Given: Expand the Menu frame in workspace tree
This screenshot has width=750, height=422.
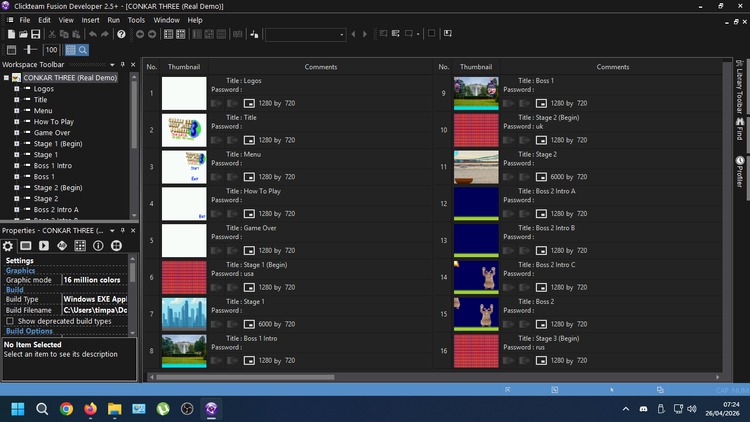Looking at the screenshot, I should tap(17, 111).
